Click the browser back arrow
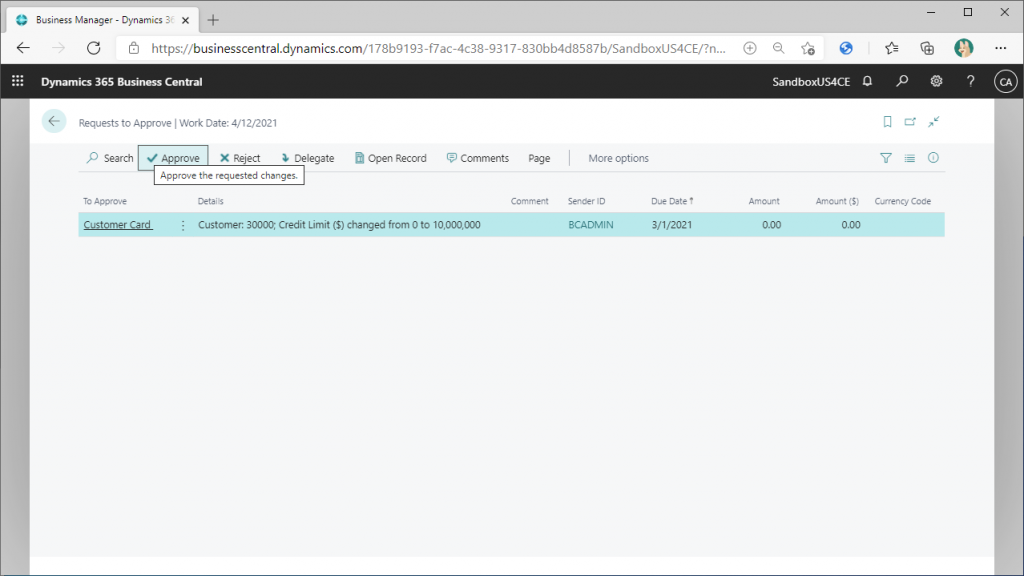The image size is (1024, 576). 24,48
